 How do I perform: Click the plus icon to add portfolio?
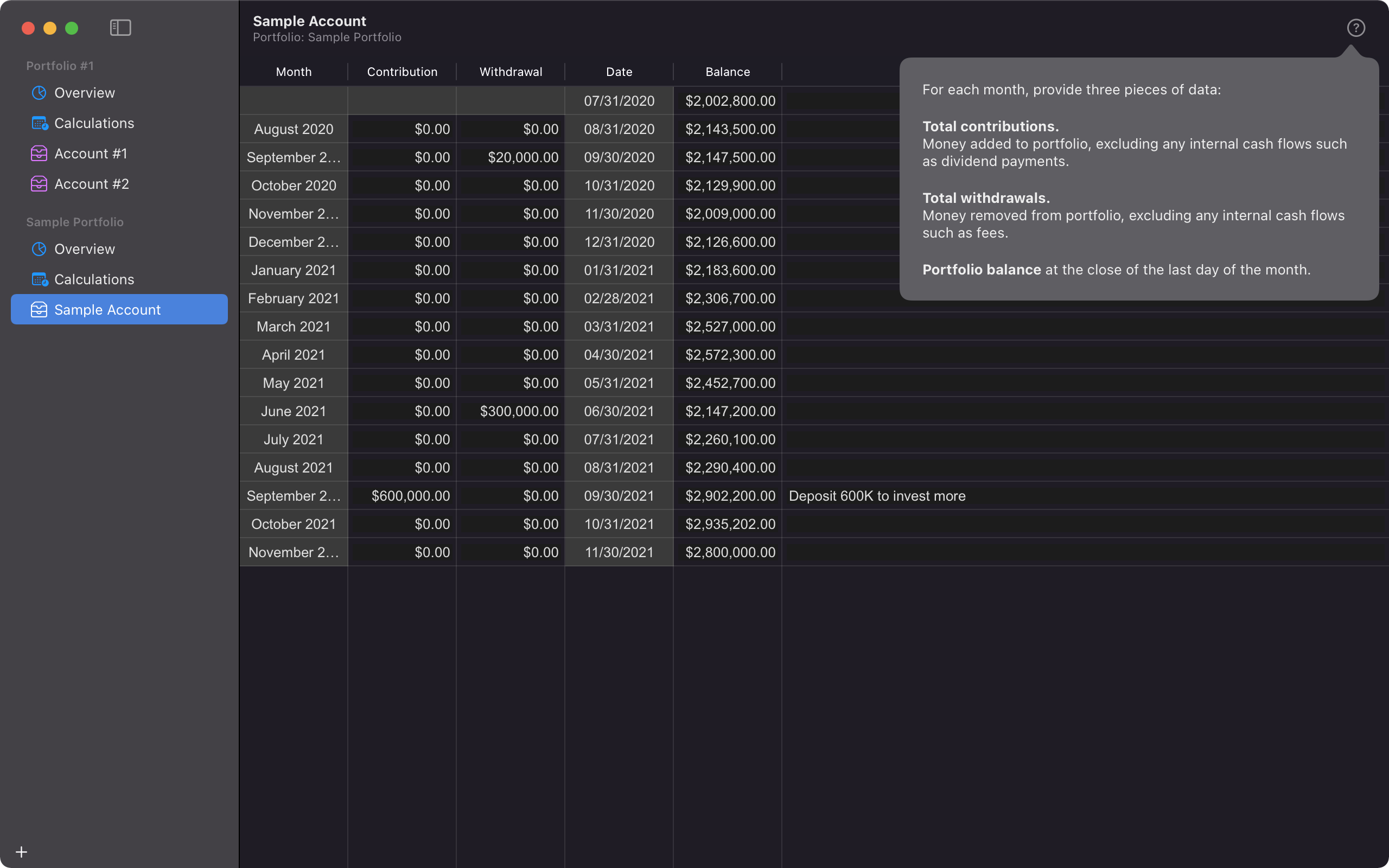(21, 852)
